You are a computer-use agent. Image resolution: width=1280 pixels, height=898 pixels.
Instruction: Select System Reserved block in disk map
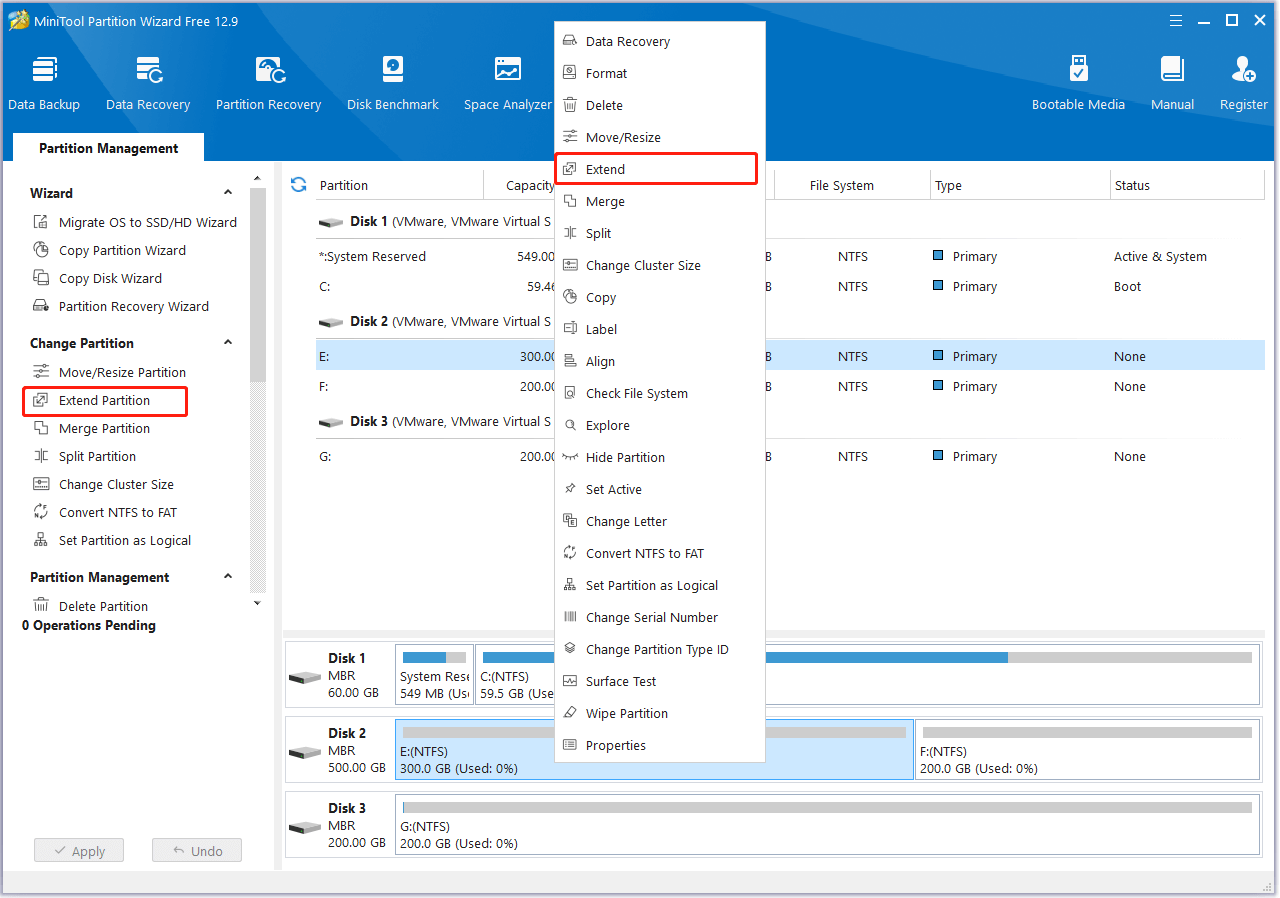tap(434, 674)
